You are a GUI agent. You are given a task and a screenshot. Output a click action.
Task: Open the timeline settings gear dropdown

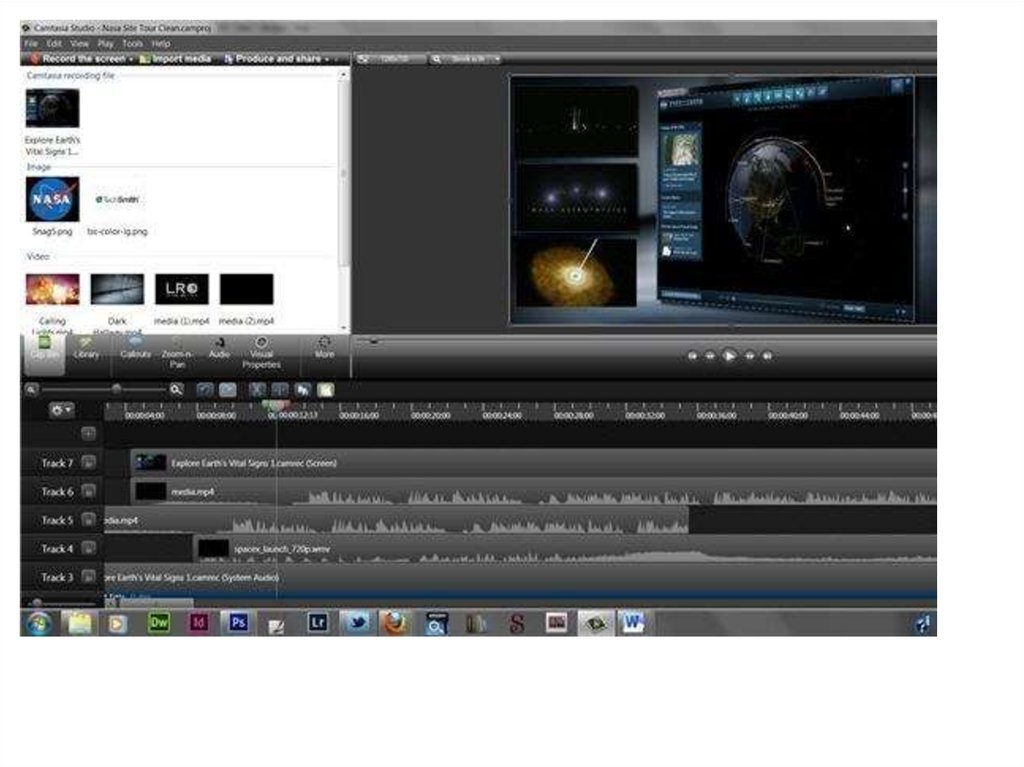tap(61, 410)
